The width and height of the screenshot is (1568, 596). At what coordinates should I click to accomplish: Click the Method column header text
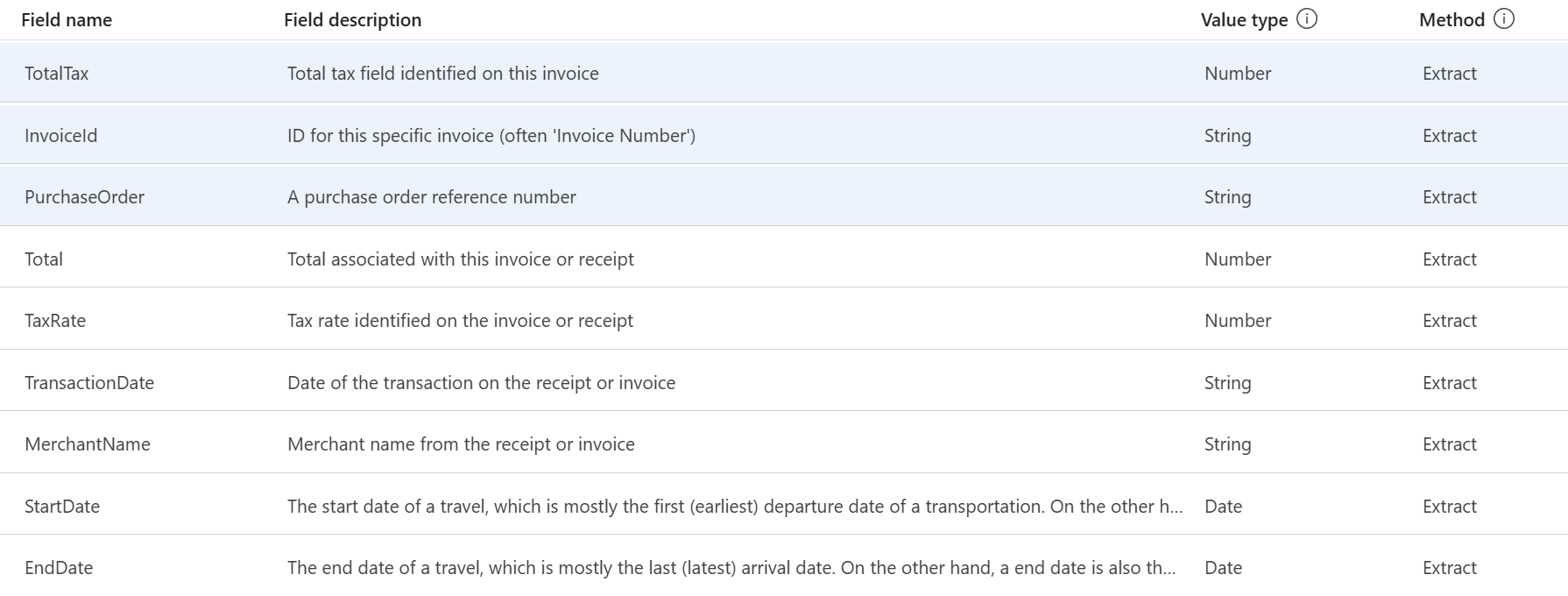[1451, 20]
